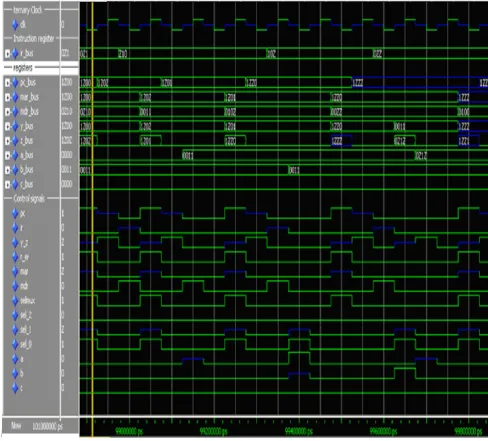Click the diamond icon of signal y_z

click(15, 243)
